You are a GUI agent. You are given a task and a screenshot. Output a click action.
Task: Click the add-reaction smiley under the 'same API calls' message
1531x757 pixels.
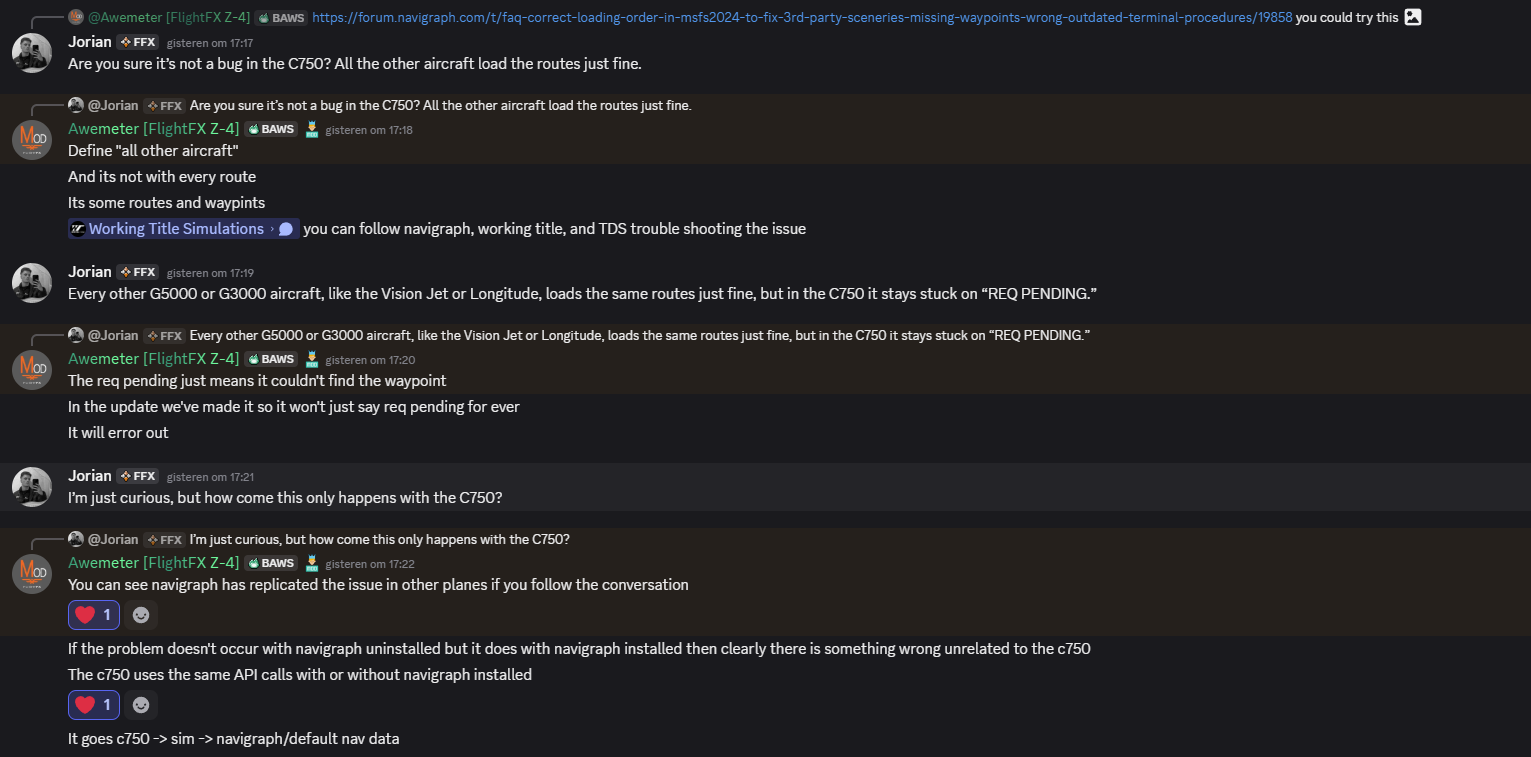pos(141,705)
